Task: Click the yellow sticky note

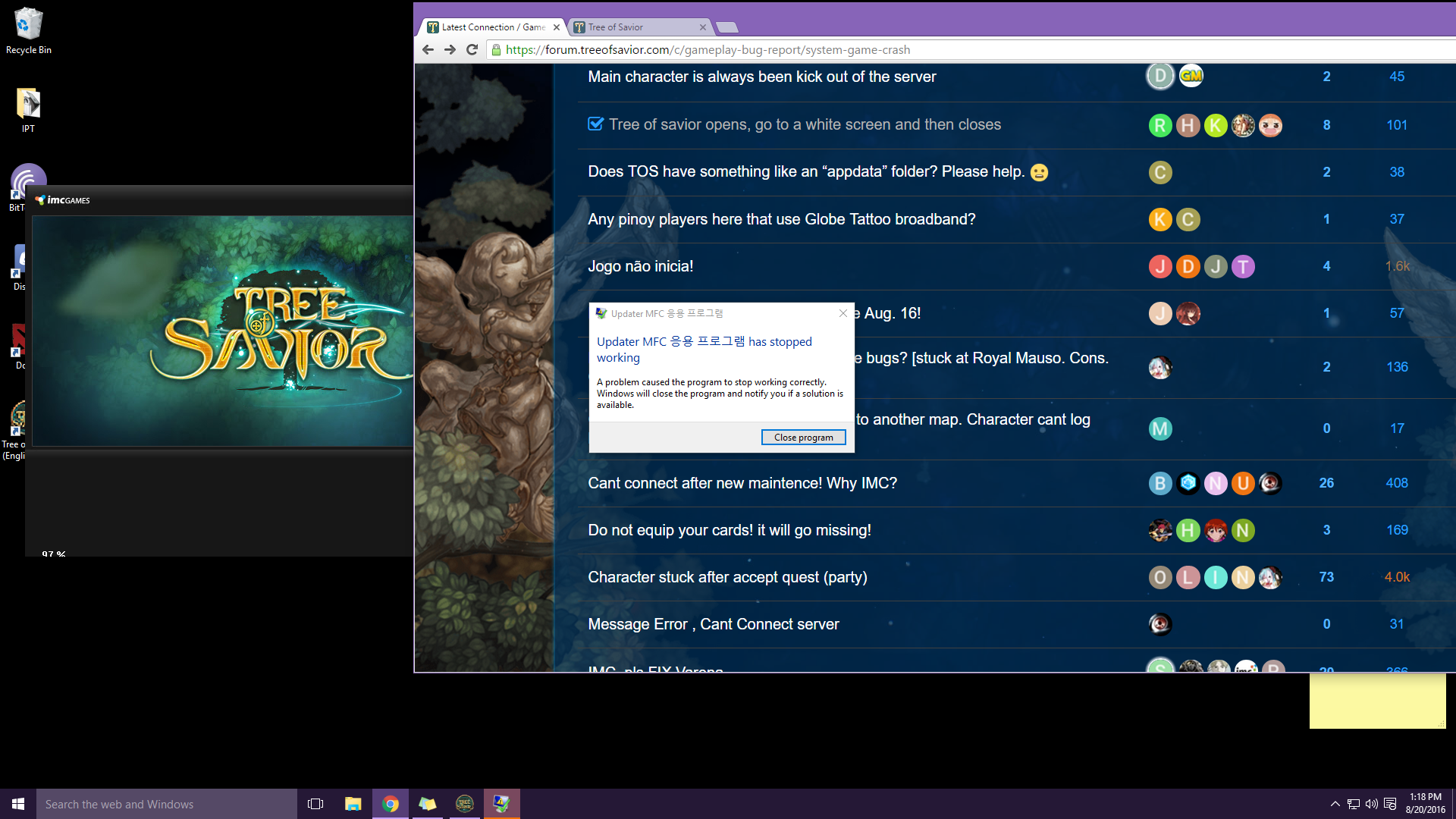Action: (1376, 701)
